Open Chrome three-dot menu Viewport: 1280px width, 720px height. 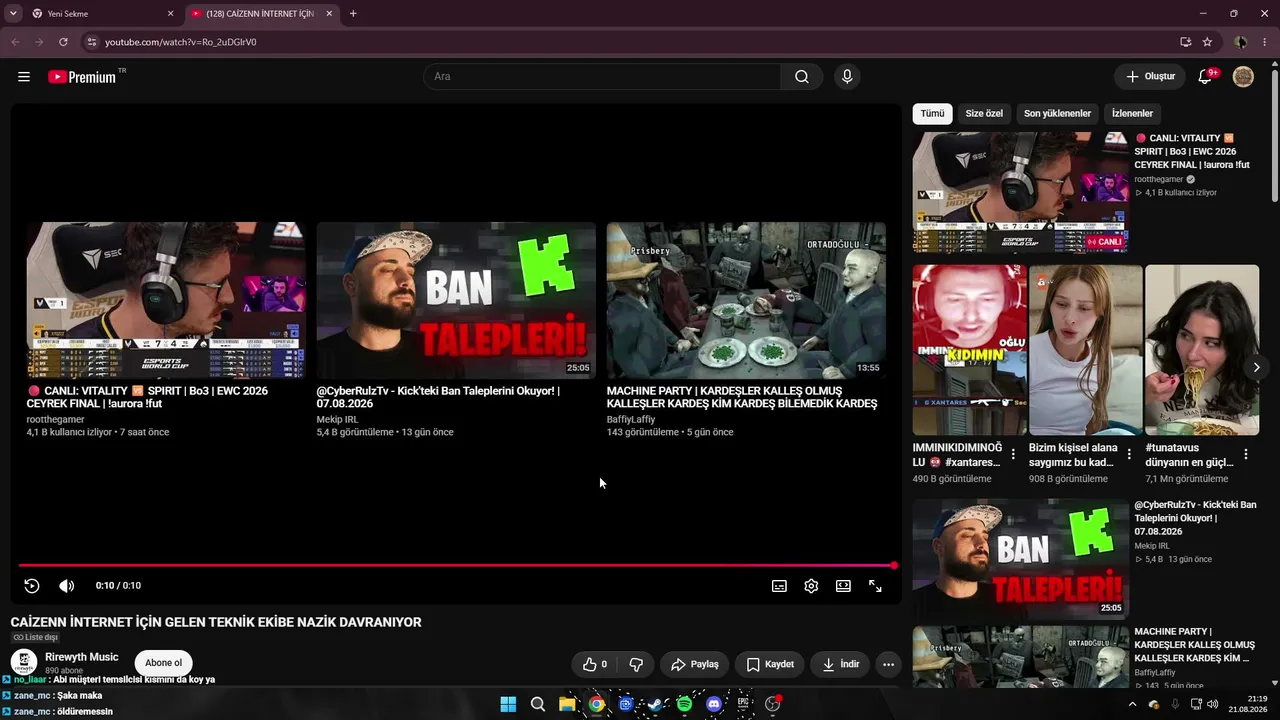pyautogui.click(x=1264, y=42)
